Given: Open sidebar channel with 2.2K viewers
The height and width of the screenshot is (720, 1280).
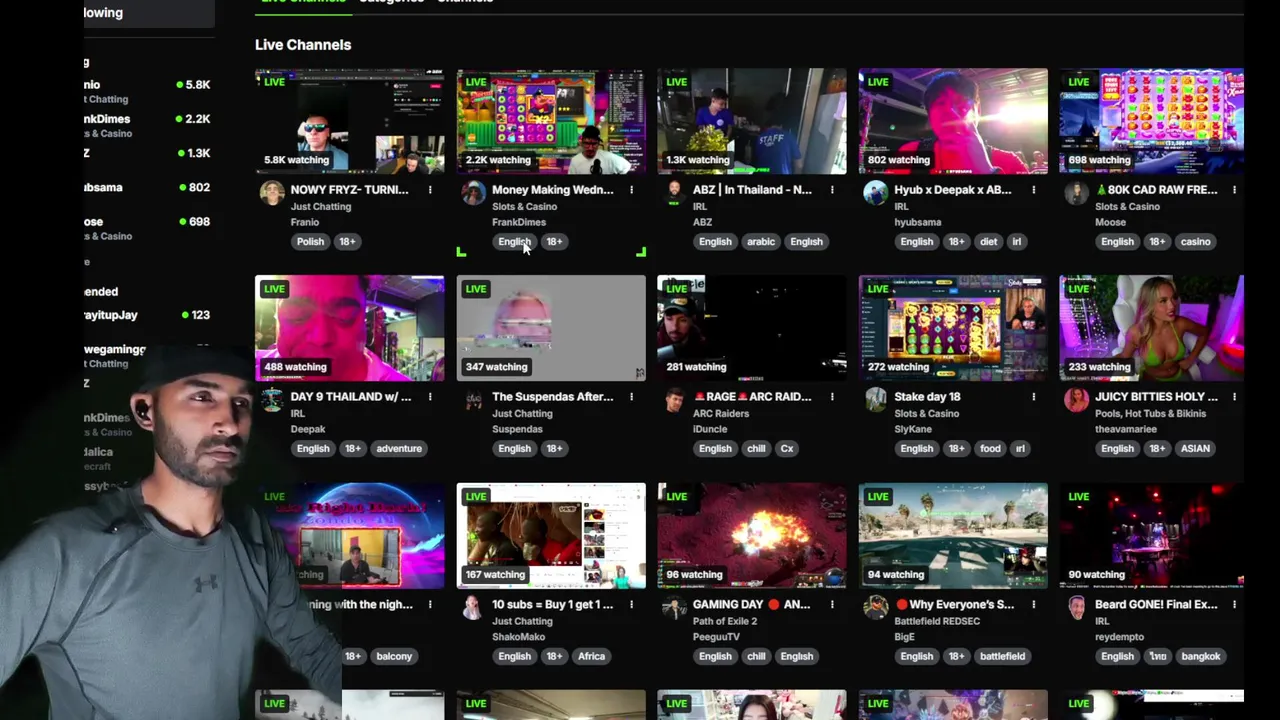Looking at the screenshot, I should 150,125.
